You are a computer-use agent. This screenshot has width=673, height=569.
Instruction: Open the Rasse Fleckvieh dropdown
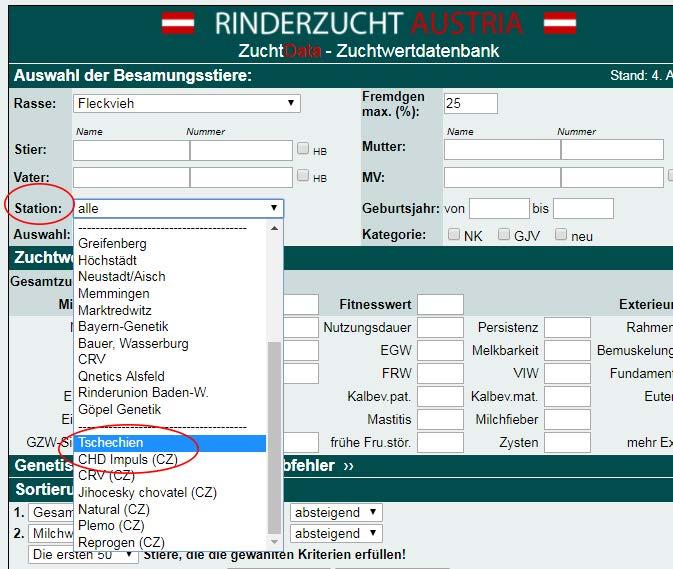187,103
